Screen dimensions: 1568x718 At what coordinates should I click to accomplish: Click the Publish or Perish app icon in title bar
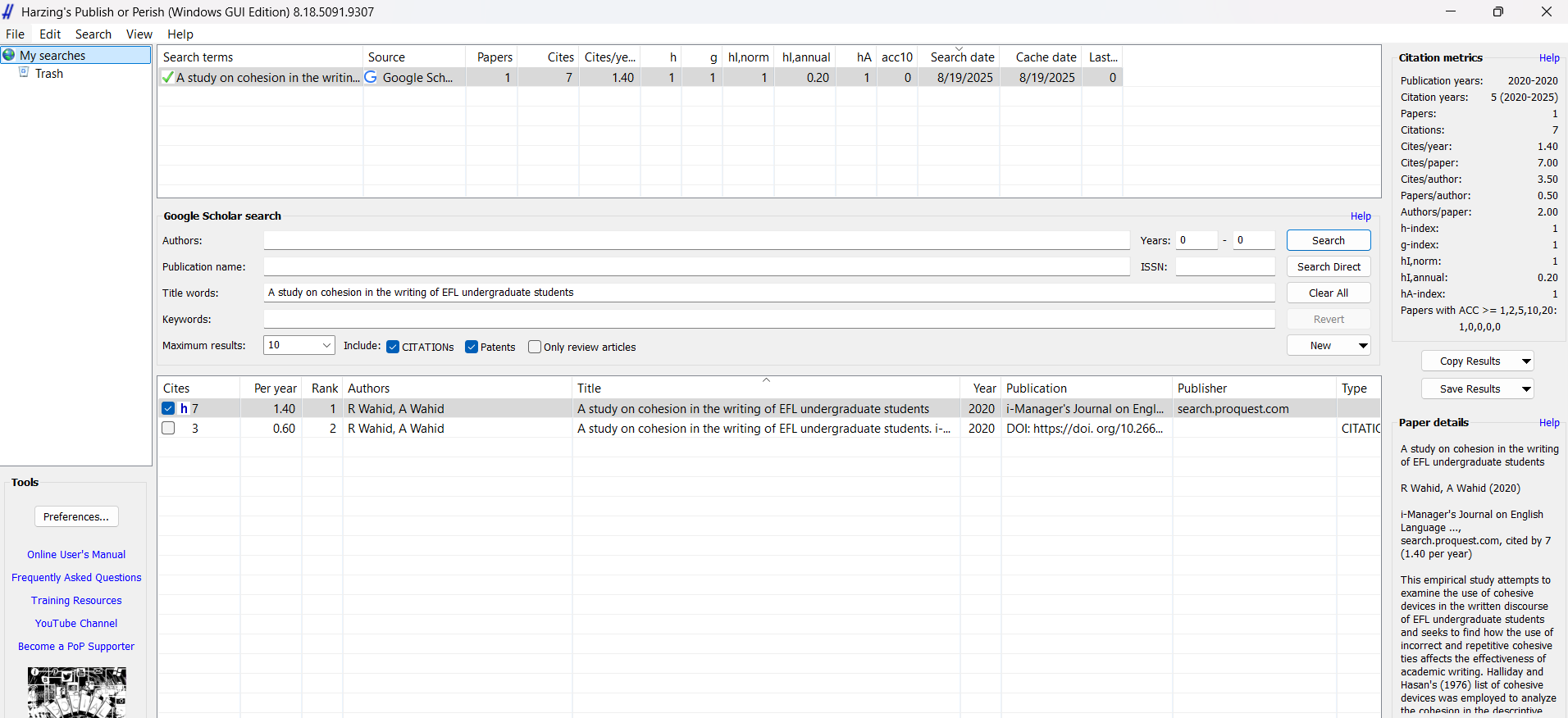(8, 11)
